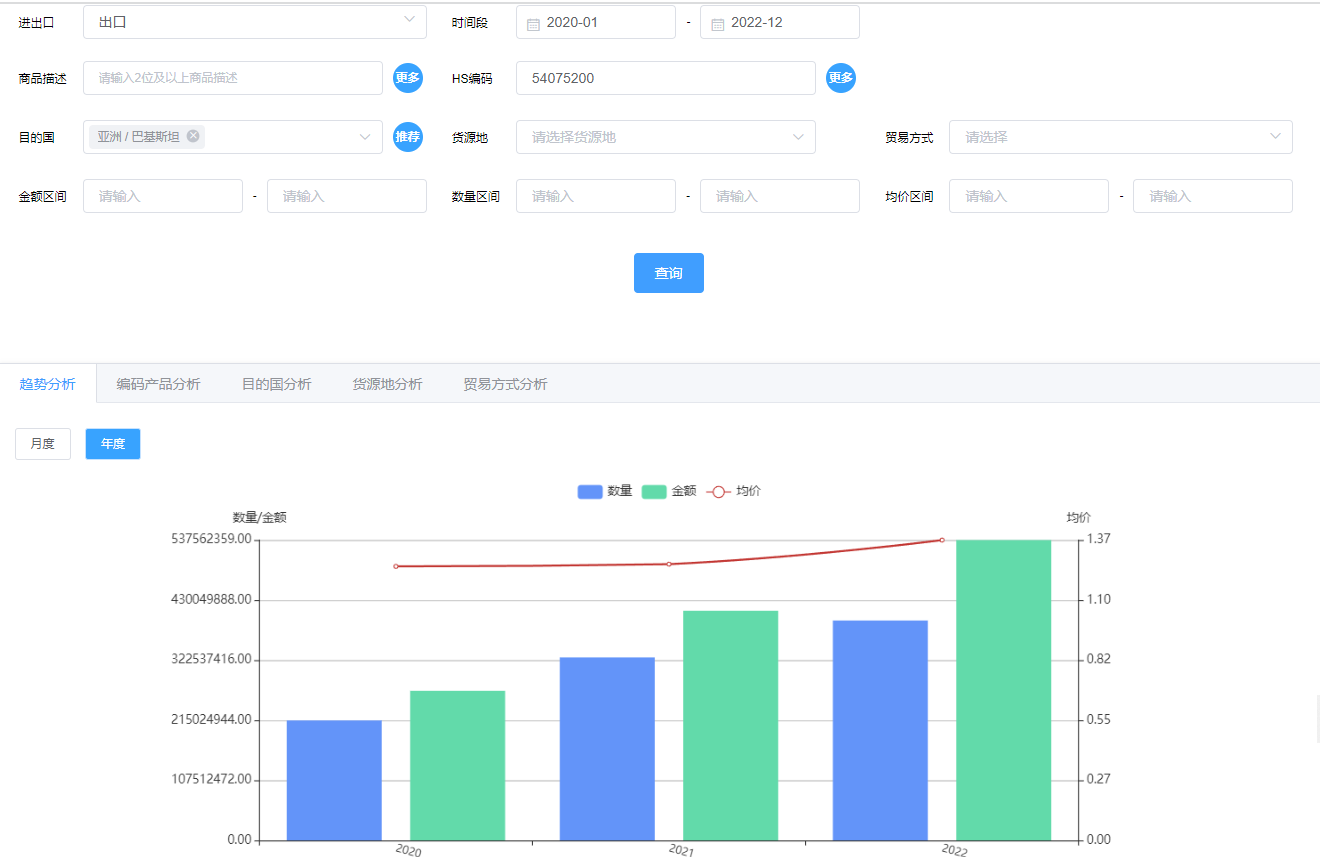Select the 月度 view button
This screenshot has width=1320, height=857.
pos(43,444)
